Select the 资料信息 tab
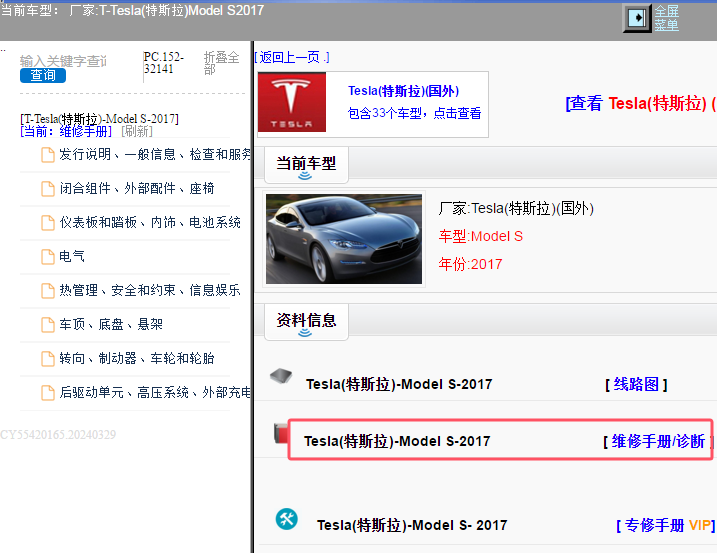The image size is (717, 553). [306, 322]
